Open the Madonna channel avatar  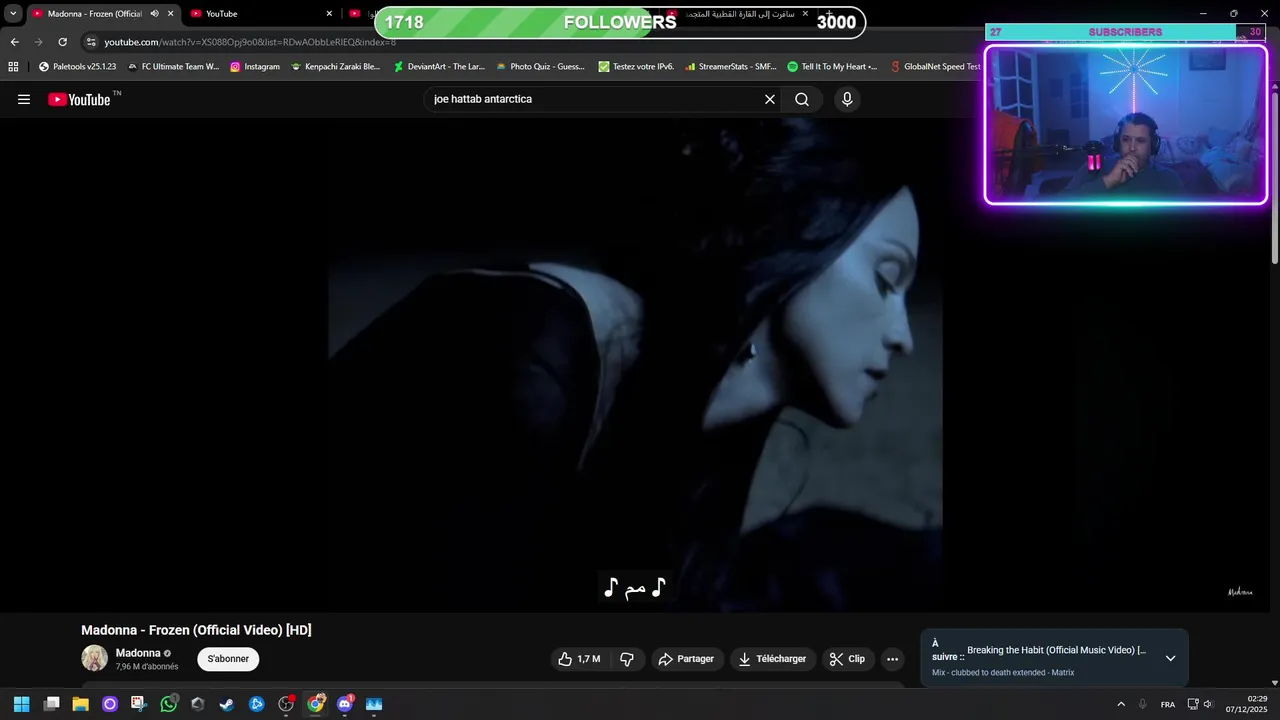tap(94, 658)
